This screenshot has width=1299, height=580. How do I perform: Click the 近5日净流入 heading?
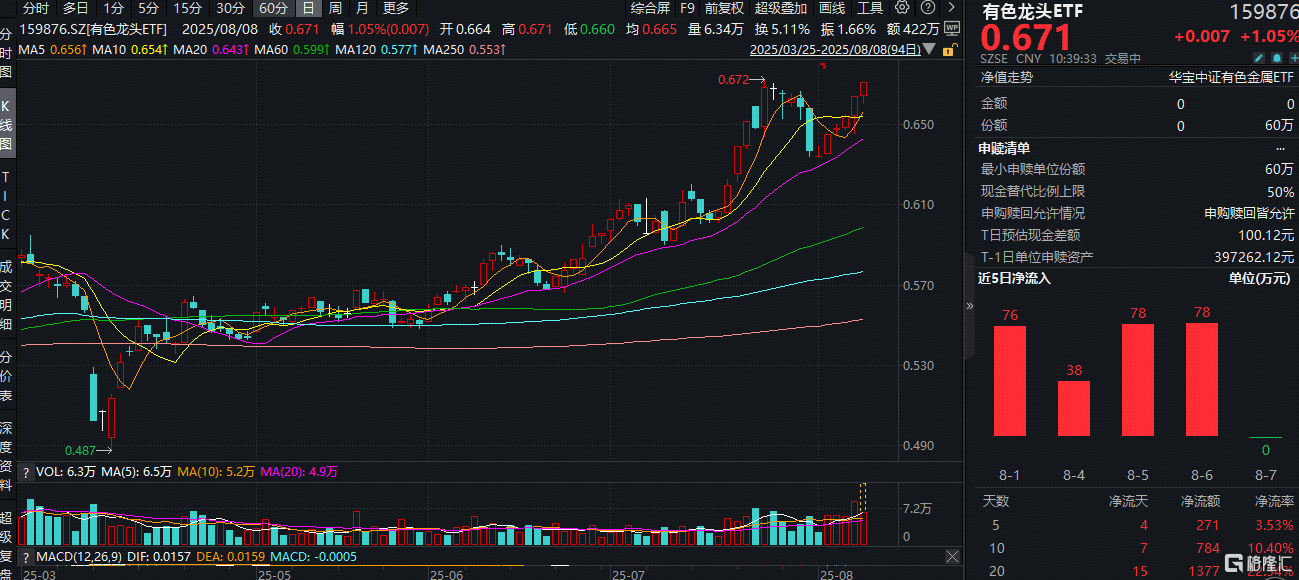pyautogui.click(x=1014, y=278)
